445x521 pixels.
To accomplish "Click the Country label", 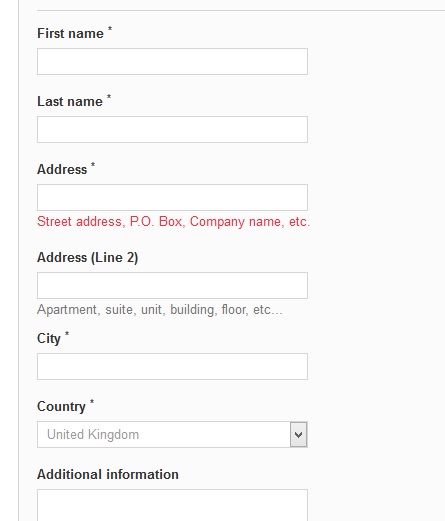I will click(61, 407).
